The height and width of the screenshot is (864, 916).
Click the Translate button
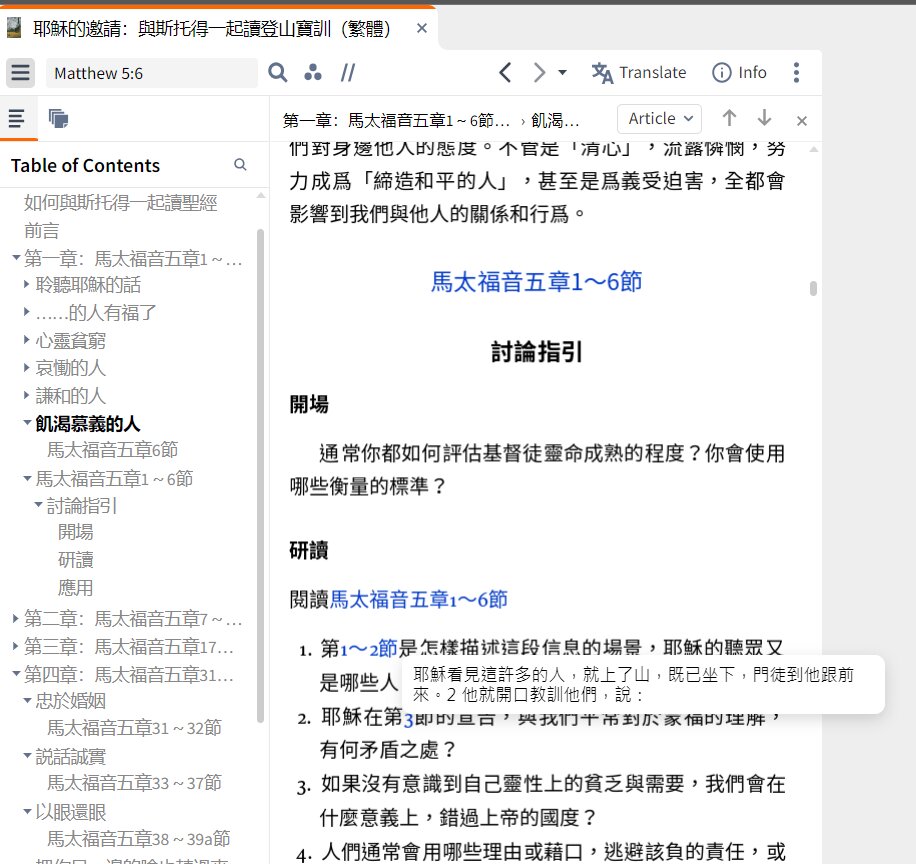(639, 73)
